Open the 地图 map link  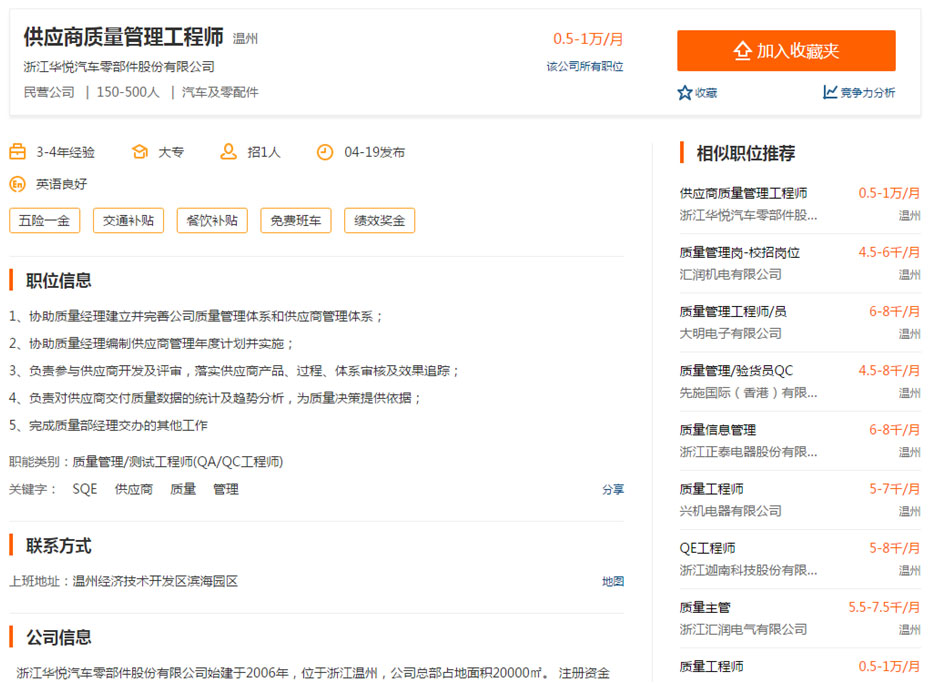(612, 581)
